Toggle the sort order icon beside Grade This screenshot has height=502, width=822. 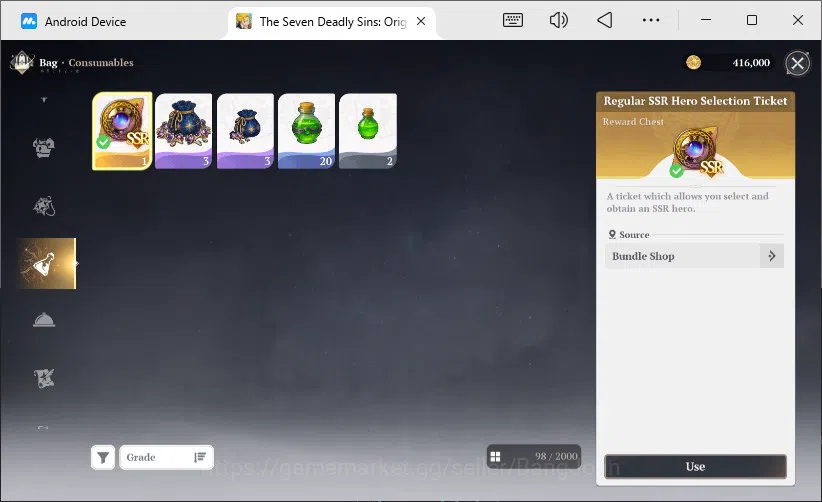tap(200, 457)
